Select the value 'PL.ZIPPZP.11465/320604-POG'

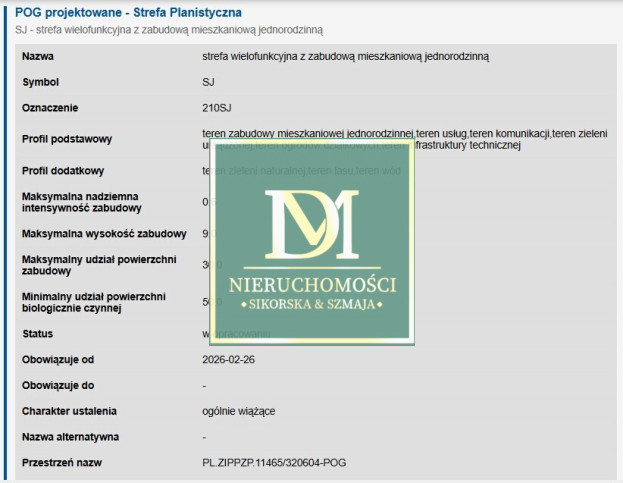click(274, 463)
